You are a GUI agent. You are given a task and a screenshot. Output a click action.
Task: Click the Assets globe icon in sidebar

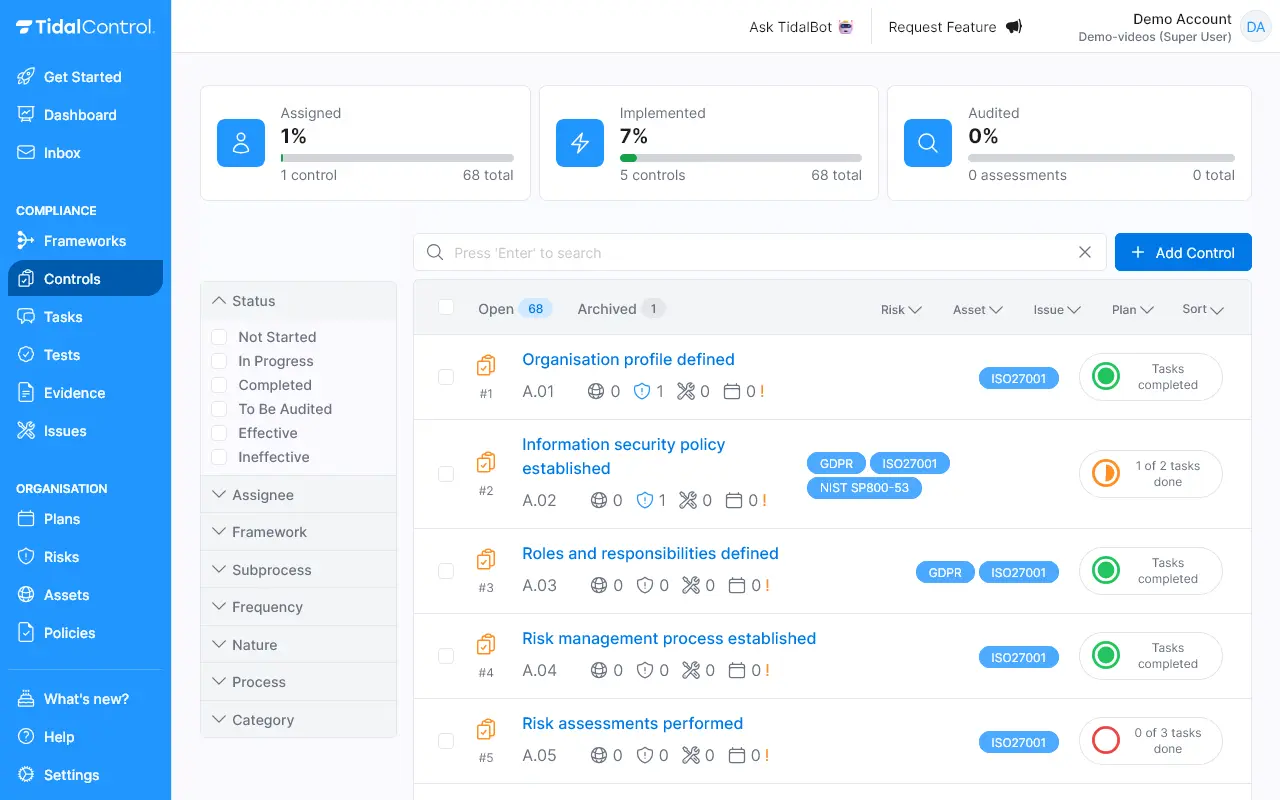coord(26,595)
